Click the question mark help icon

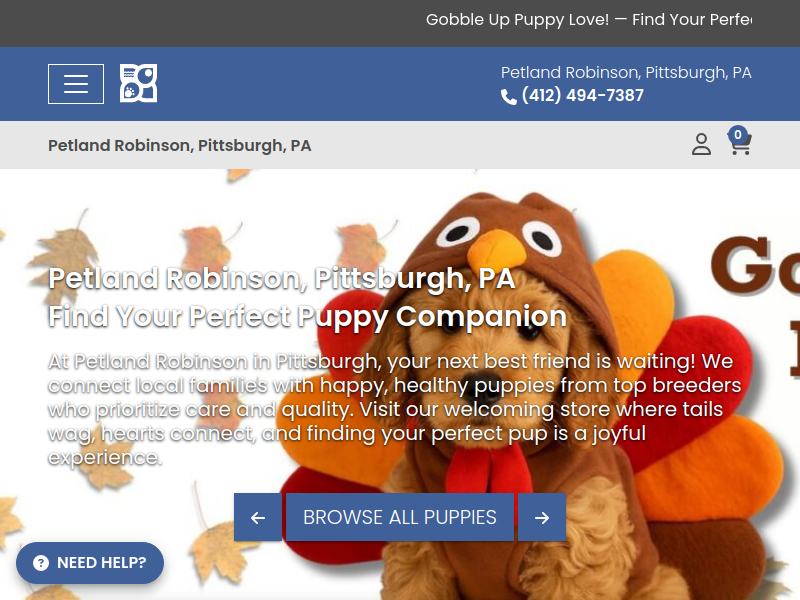pos(41,563)
